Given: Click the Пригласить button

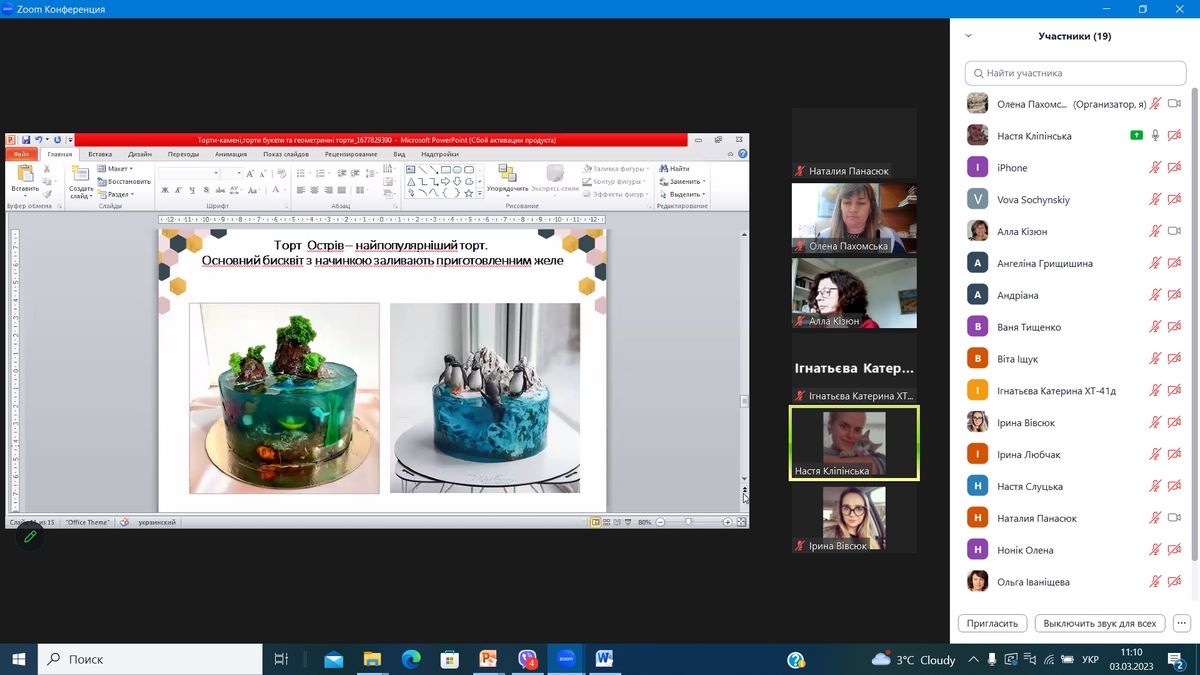Looking at the screenshot, I should pyautogui.click(x=992, y=623).
